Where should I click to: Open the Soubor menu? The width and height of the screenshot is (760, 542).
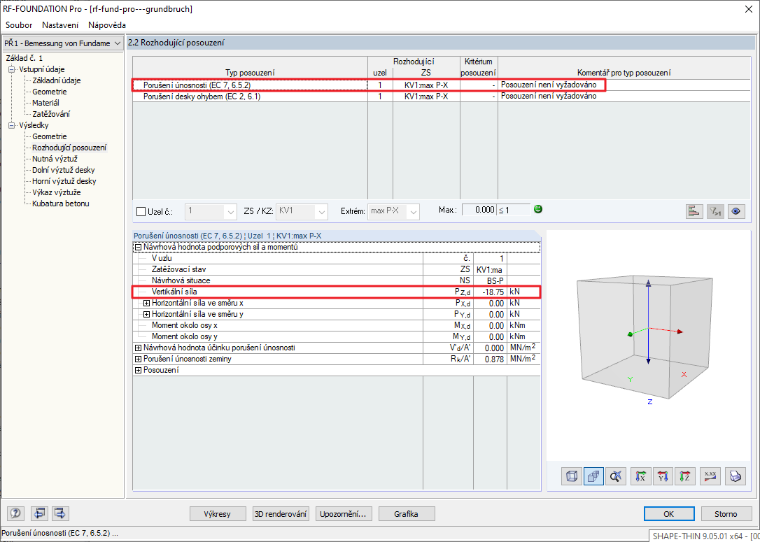(18, 25)
